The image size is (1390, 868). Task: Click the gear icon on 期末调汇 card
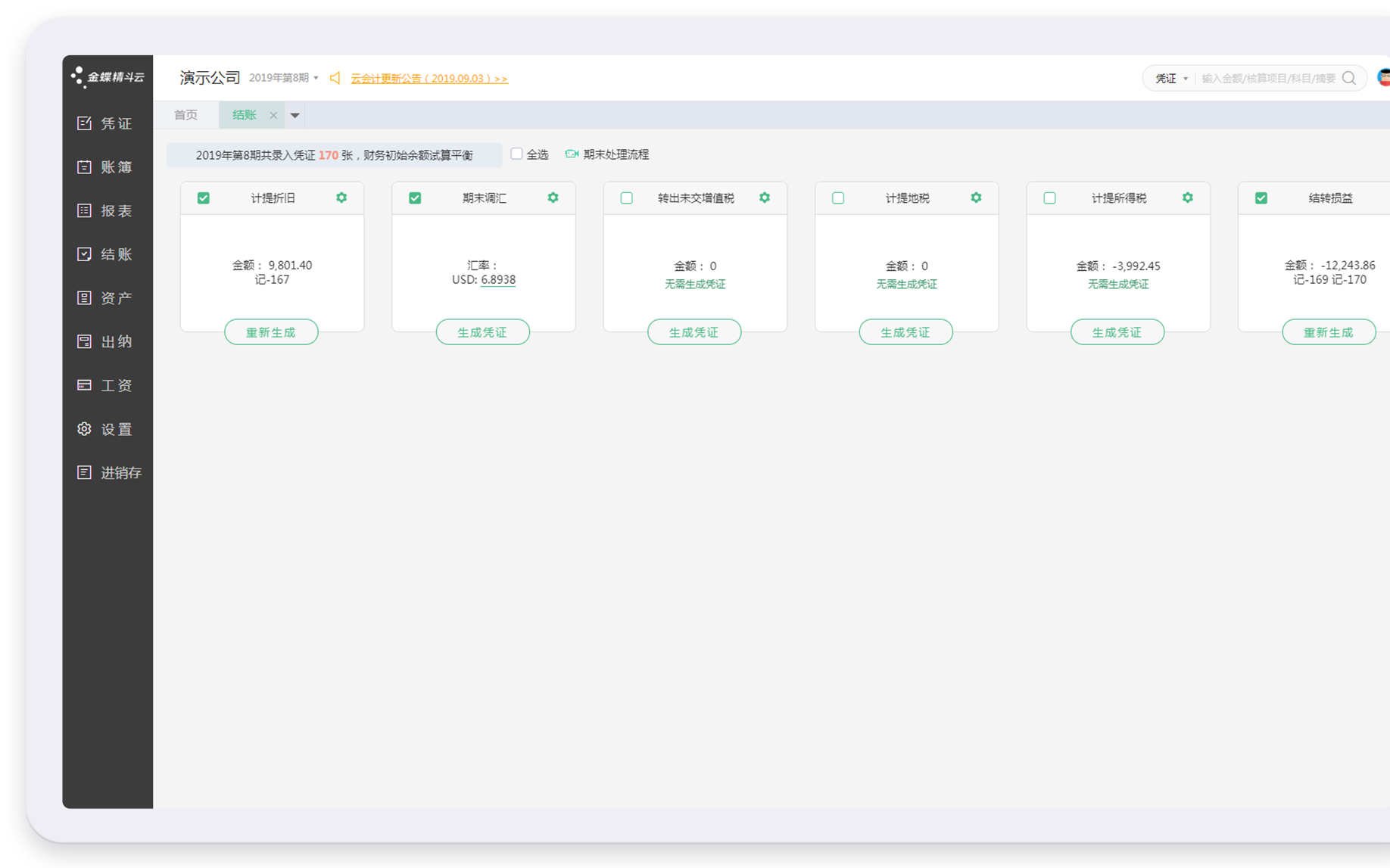click(553, 198)
